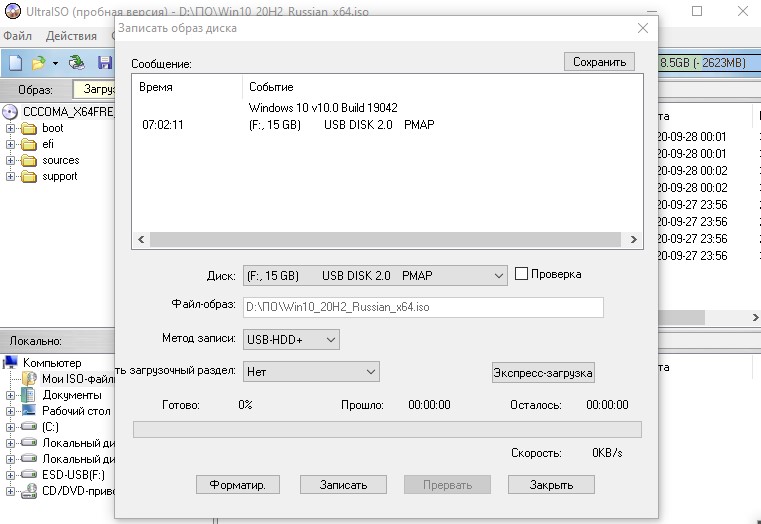
Task: Click the Open CD/DVD toolbar icon
Action: 77,63
